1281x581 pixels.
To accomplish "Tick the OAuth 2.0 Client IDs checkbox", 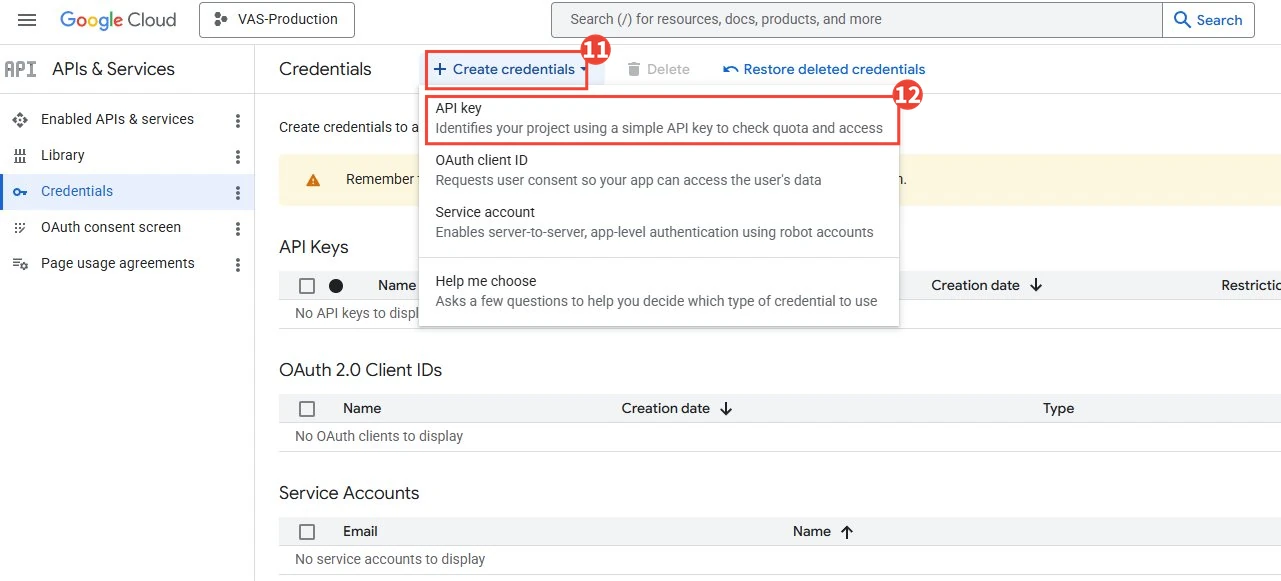I will 307,409.
